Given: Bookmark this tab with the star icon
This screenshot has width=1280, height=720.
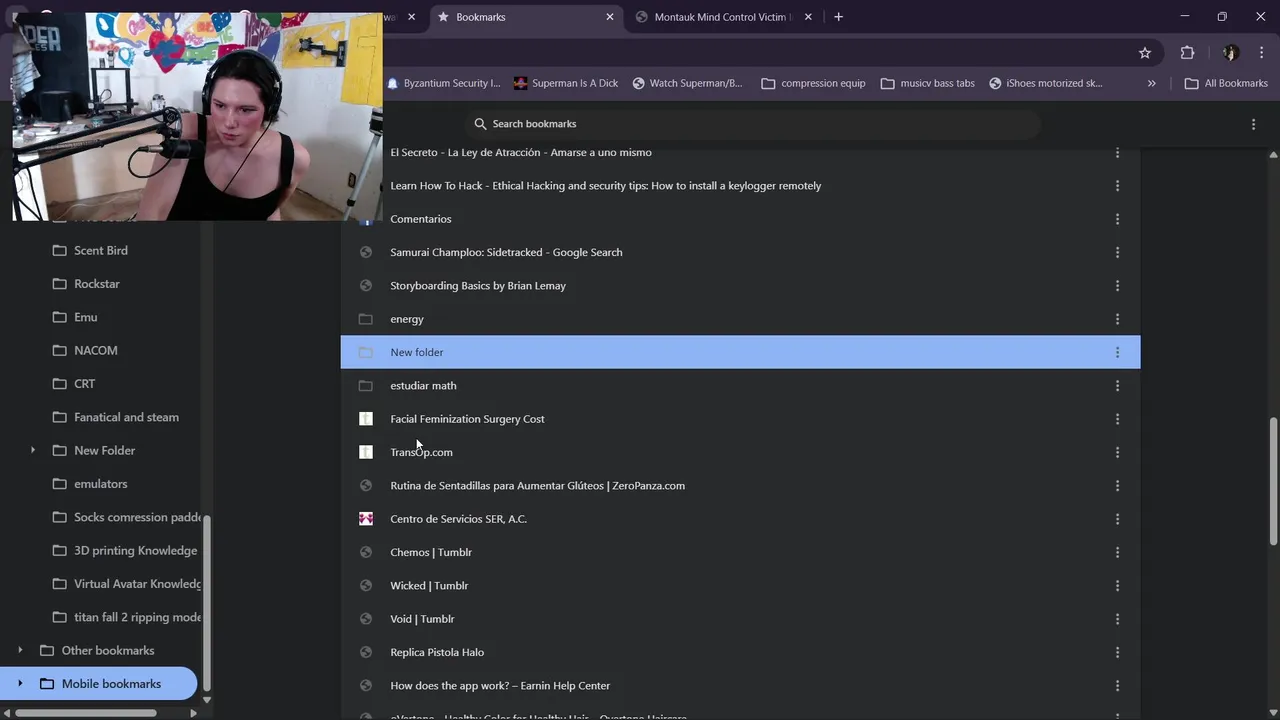Looking at the screenshot, I should point(1145,53).
